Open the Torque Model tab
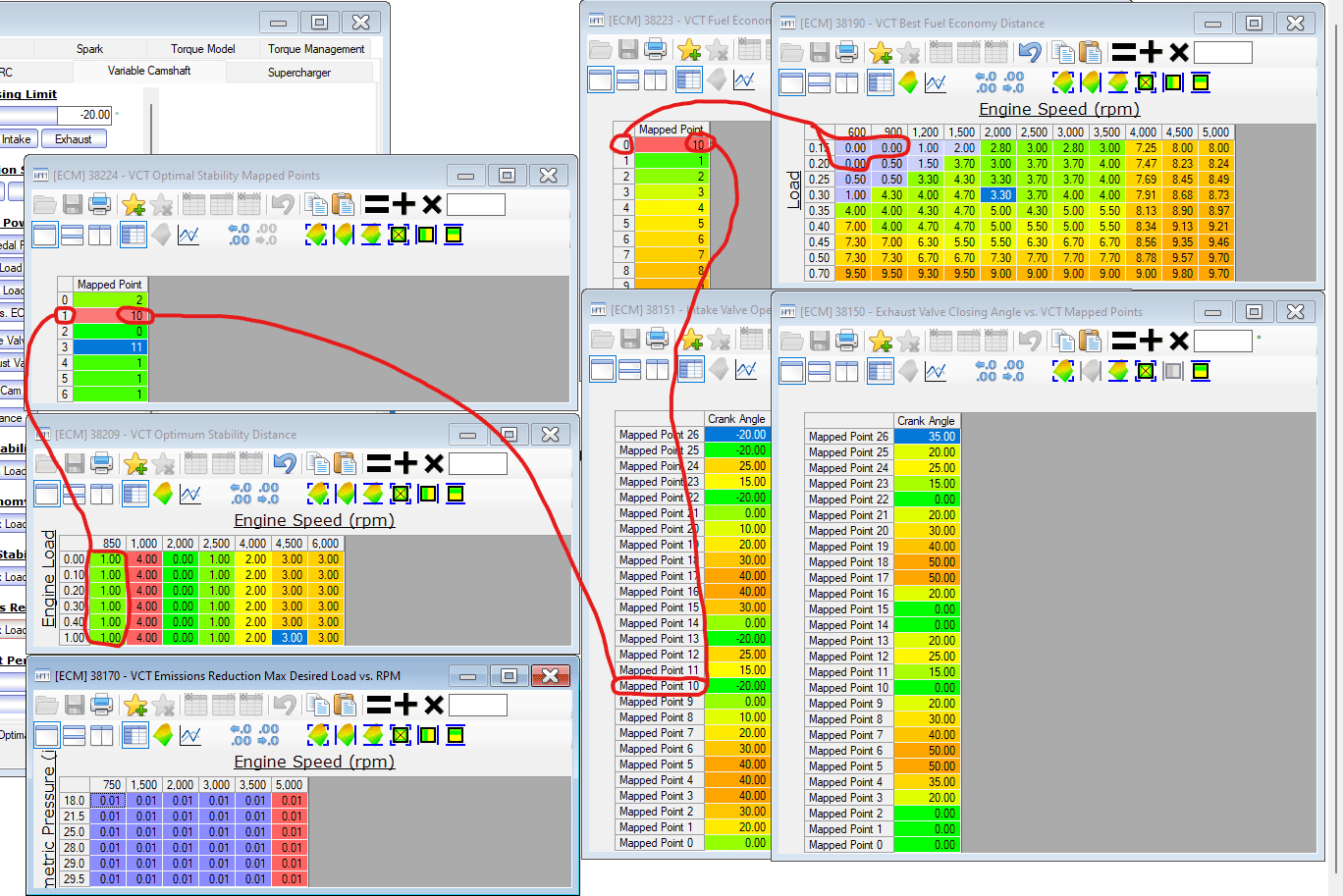The image size is (1343, 896). pos(203,49)
